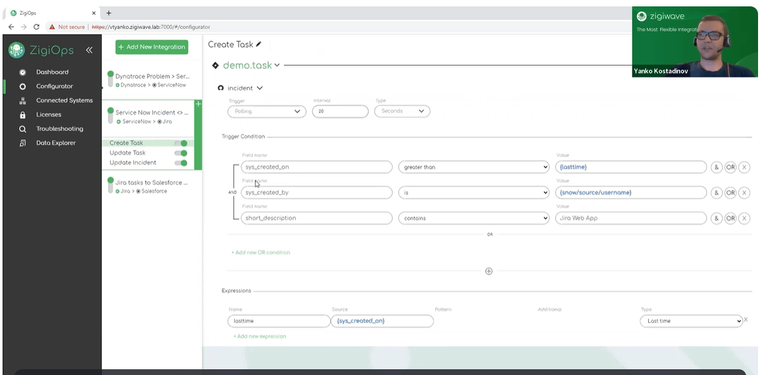Image resolution: width=760 pixels, height=375 pixels.
Task: Click the 'Jira Web App' value field
Action: pos(631,219)
